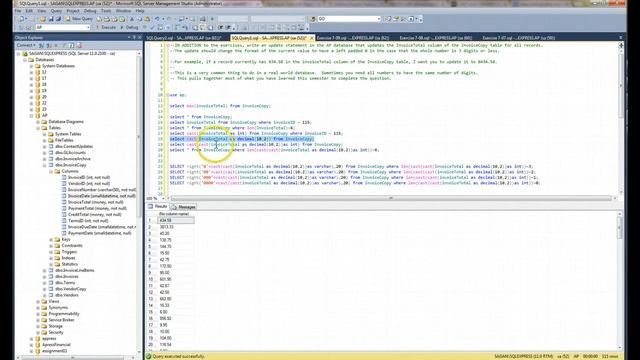Open the File menu
The width and height of the screenshot is (640, 360).
[18, 11]
